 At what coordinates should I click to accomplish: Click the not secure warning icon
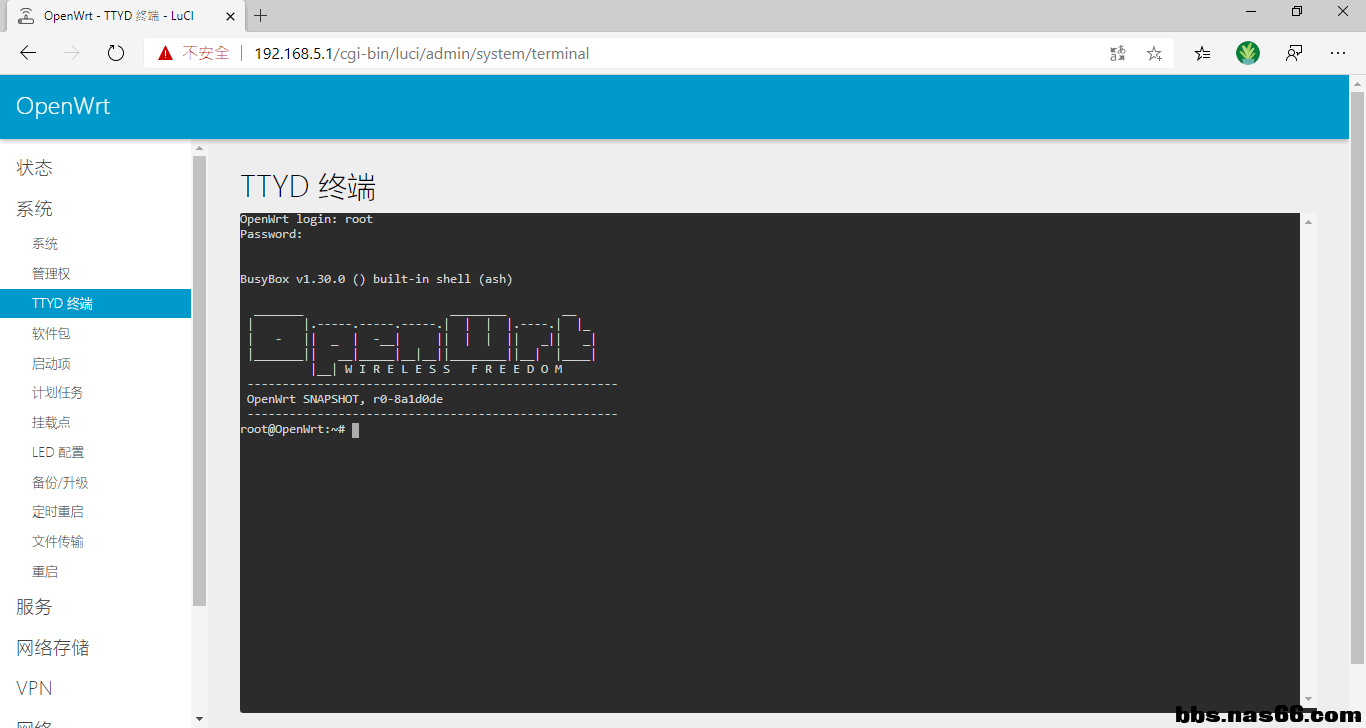pyautogui.click(x=164, y=54)
